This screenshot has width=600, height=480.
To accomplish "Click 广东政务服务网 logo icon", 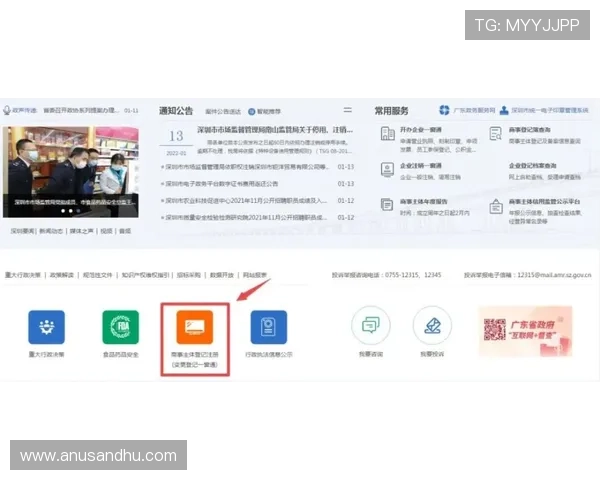I will tap(444, 110).
